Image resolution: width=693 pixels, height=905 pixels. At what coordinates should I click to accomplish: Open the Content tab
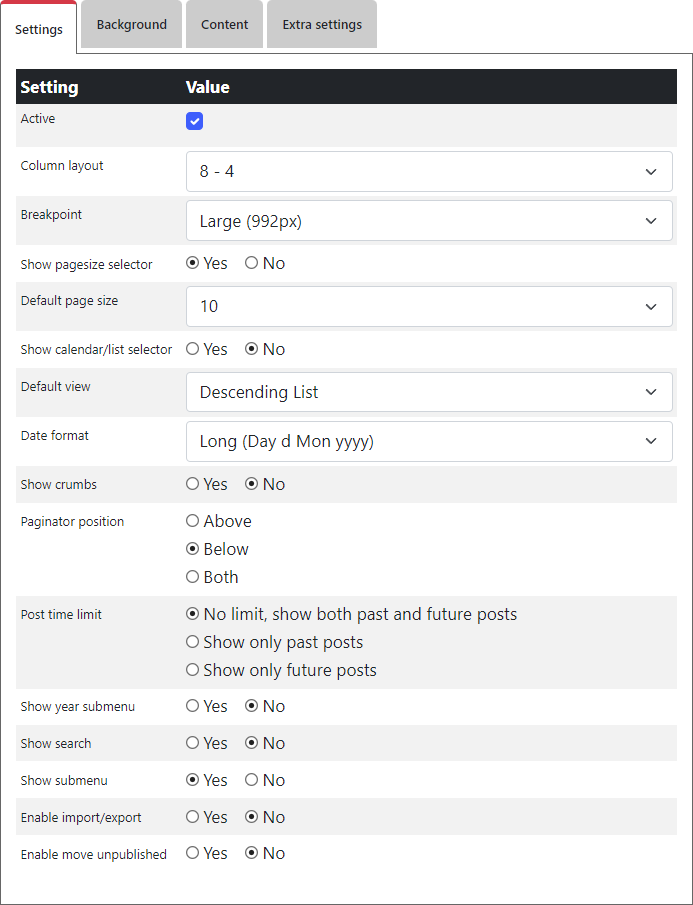pyautogui.click(x=224, y=25)
